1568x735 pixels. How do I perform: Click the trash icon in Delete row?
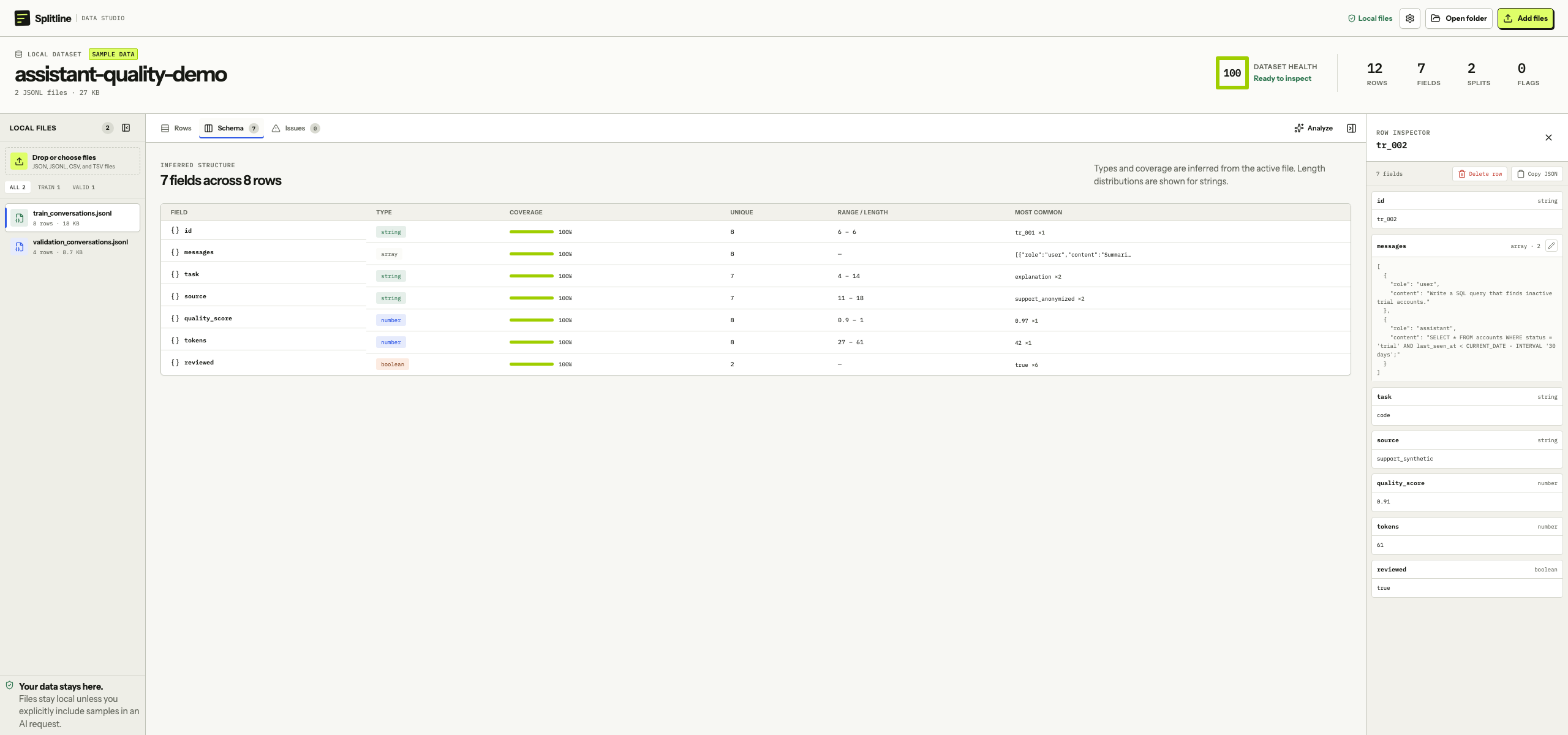[1461, 174]
